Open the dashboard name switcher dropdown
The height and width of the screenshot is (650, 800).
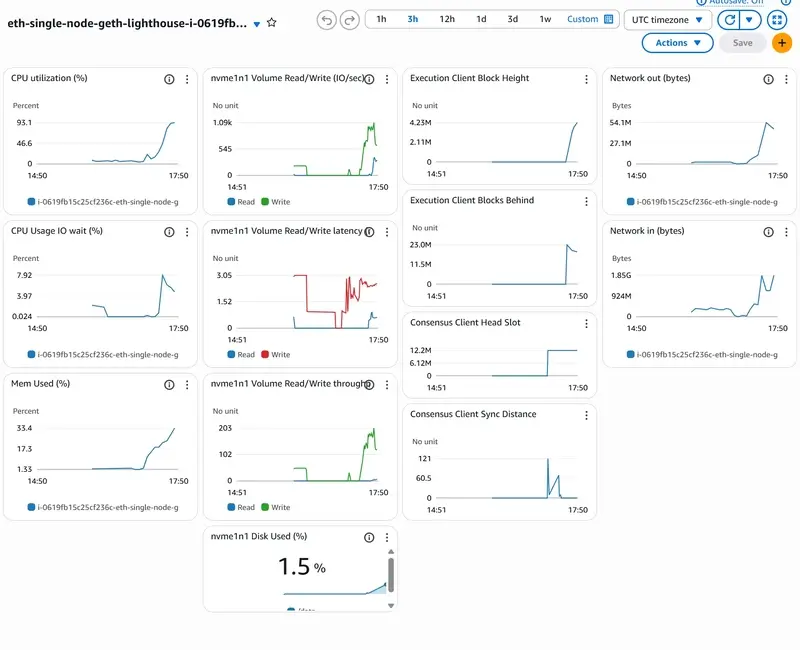[x=257, y=23]
